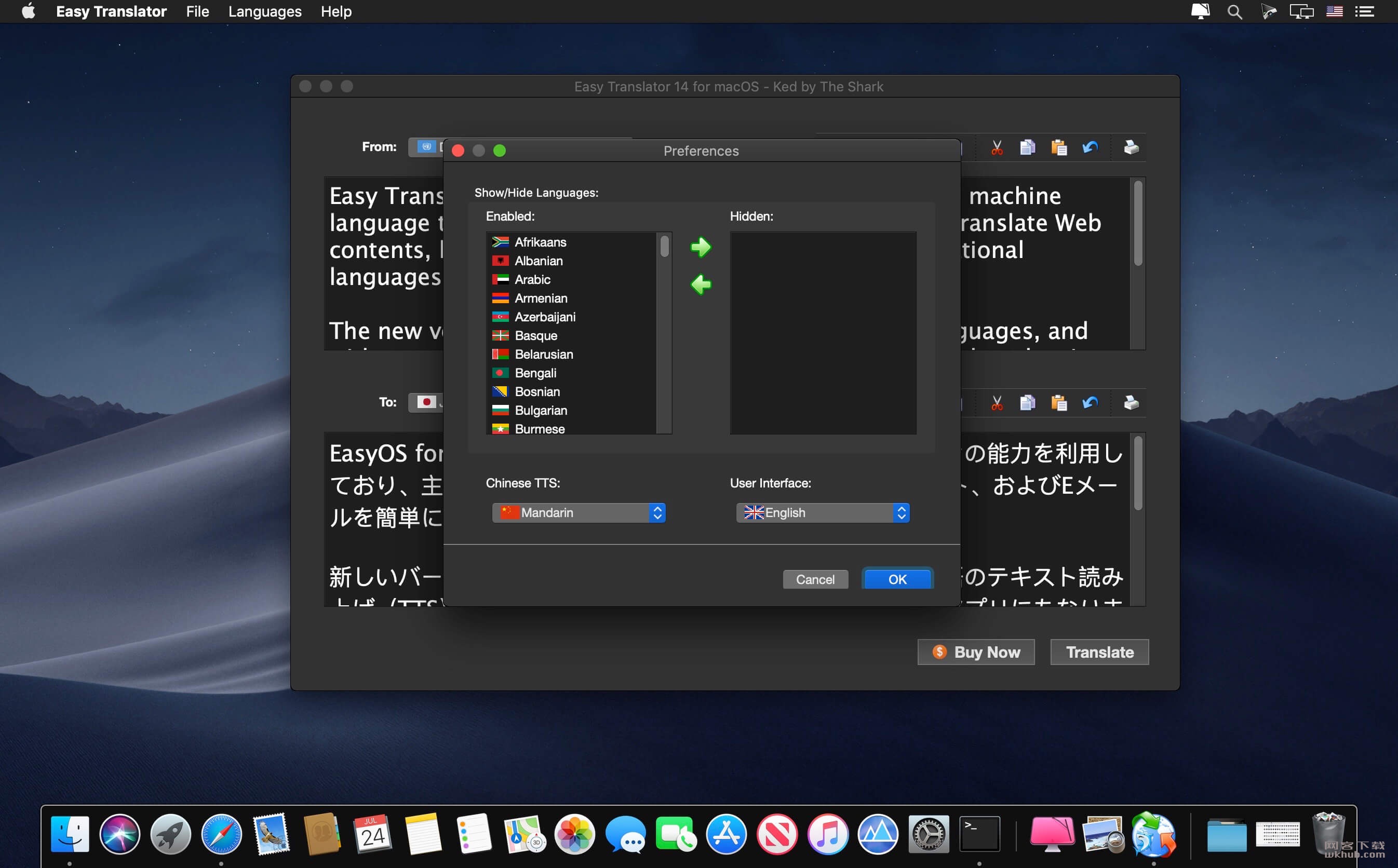Viewport: 1398px width, 868px height.
Task: Close the Preferences window with red button
Action: [458, 151]
